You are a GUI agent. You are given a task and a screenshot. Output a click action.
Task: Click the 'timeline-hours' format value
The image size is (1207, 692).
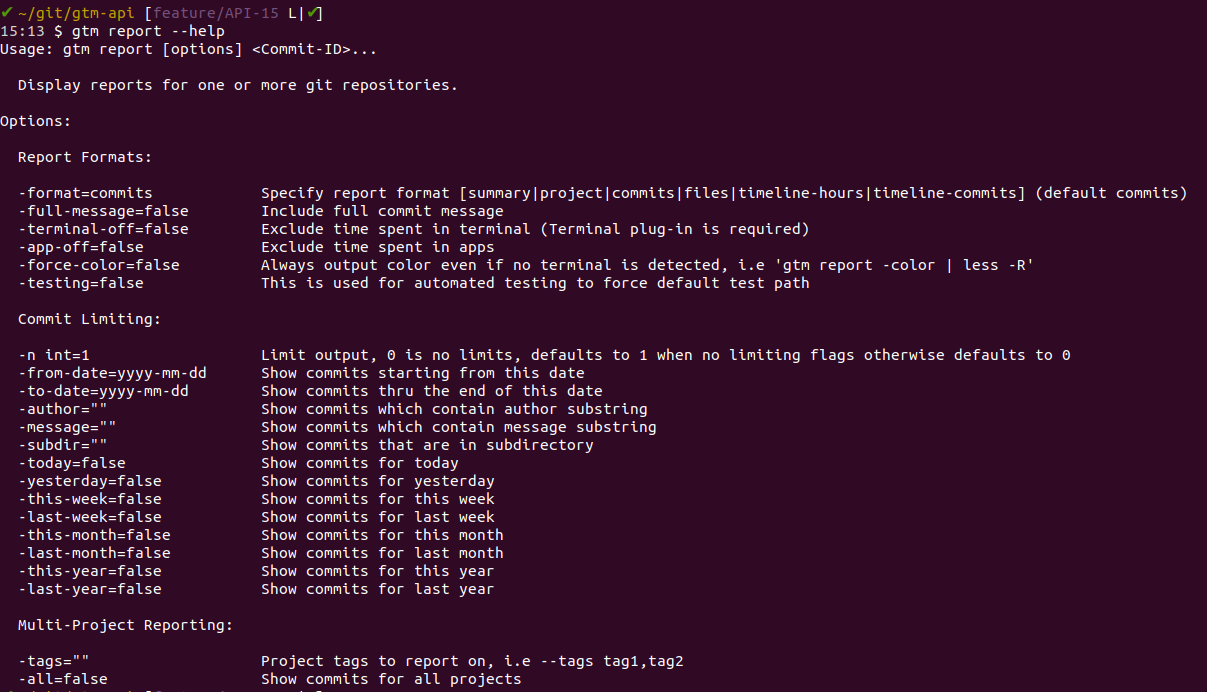801,193
